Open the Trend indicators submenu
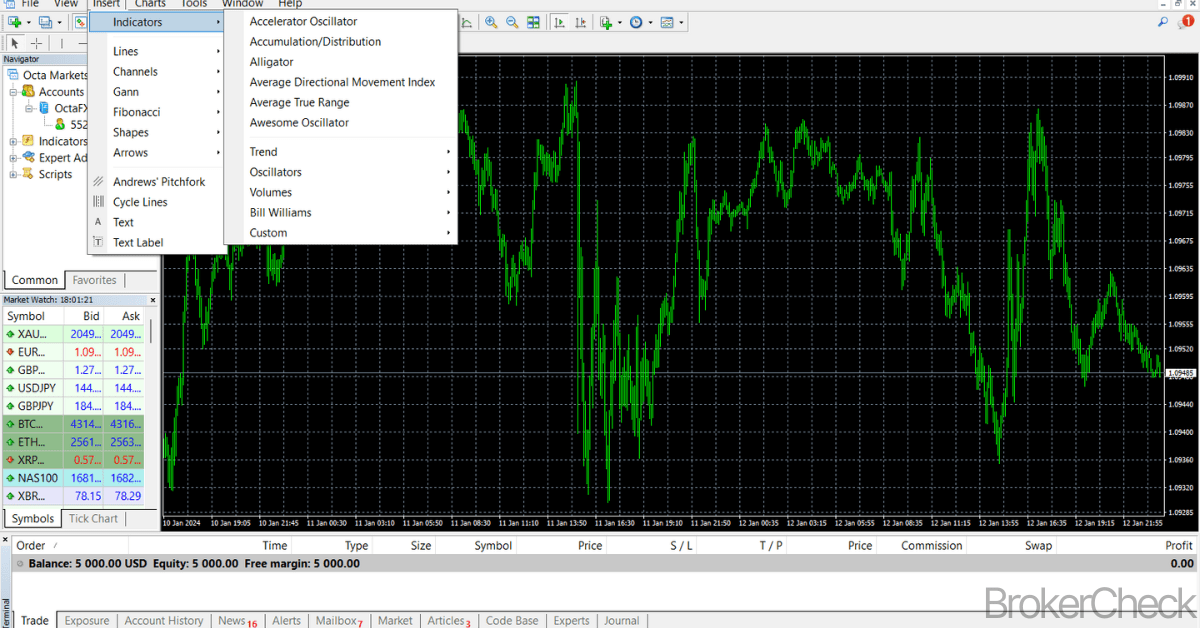 click(x=341, y=152)
